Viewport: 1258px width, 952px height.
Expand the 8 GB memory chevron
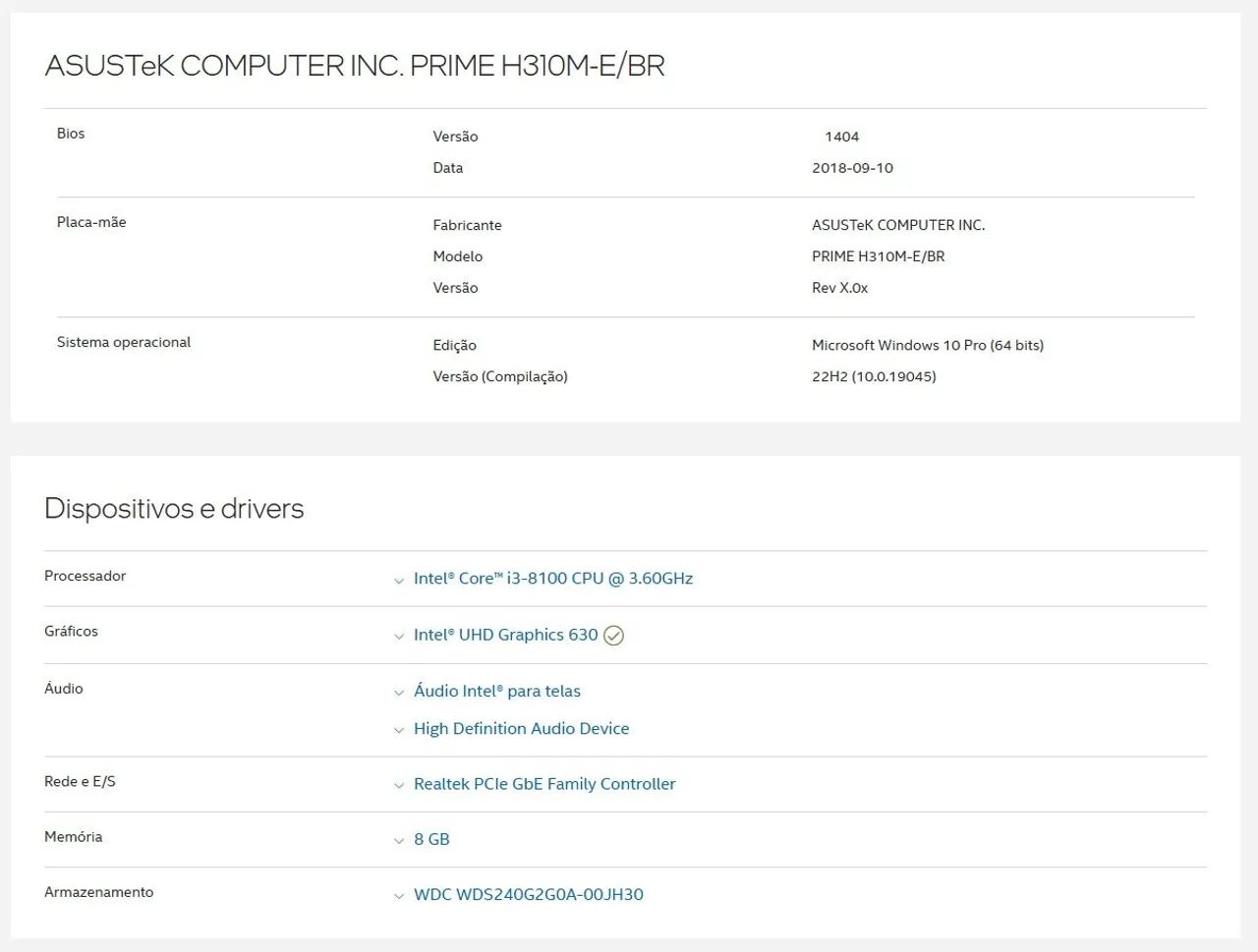(399, 841)
